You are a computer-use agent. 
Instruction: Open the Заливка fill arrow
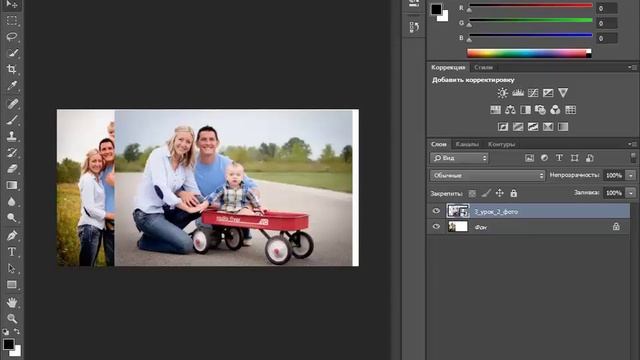tap(631, 193)
